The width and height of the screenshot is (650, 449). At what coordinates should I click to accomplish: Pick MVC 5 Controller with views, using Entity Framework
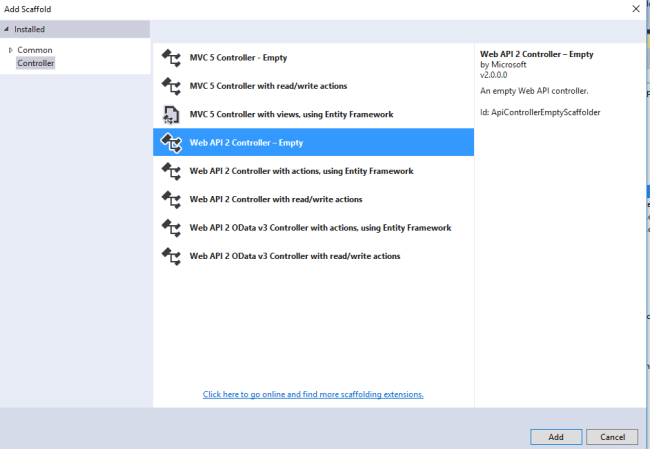(x=313, y=114)
